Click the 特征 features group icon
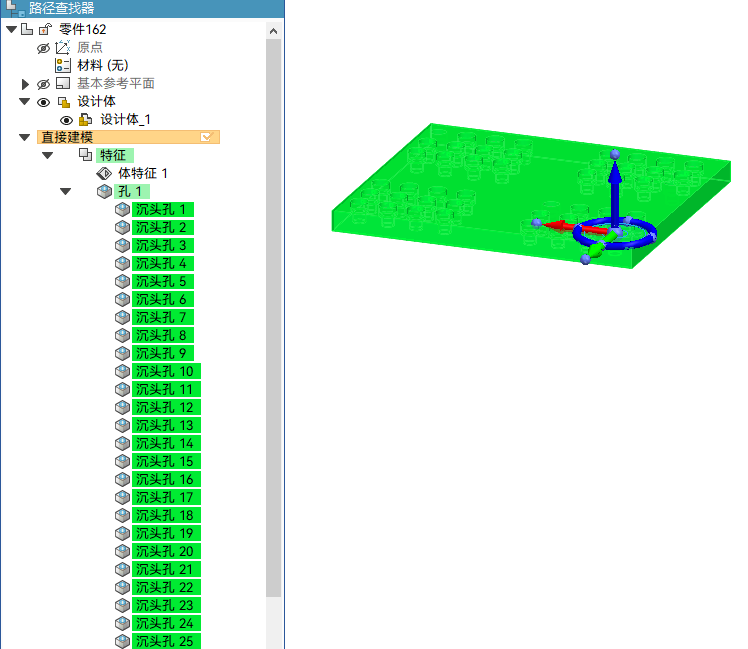The height and width of the screenshot is (649, 748). tap(85, 155)
